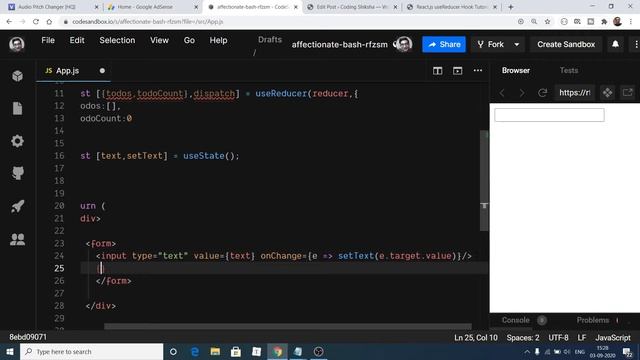Image resolution: width=640 pixels, height=360 pixels.
Task: Reload the Chrome browser page
Action: click(36, 22)
